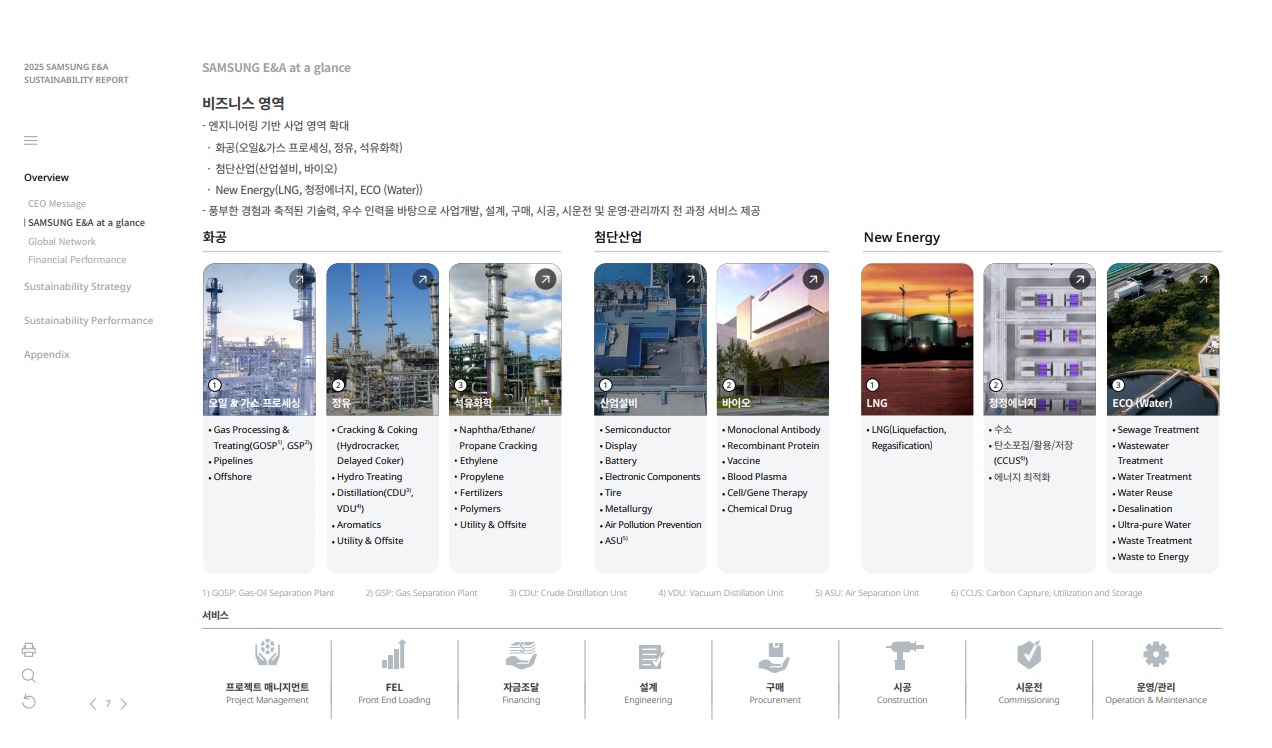Open arrow link on 청정에너지 card
This screenshot has width=1272, height=748.
[x=1080, y=279]
